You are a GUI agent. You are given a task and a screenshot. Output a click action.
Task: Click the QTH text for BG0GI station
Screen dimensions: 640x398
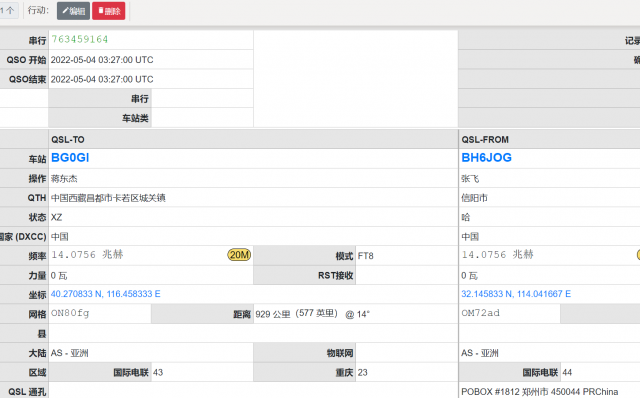108,198
